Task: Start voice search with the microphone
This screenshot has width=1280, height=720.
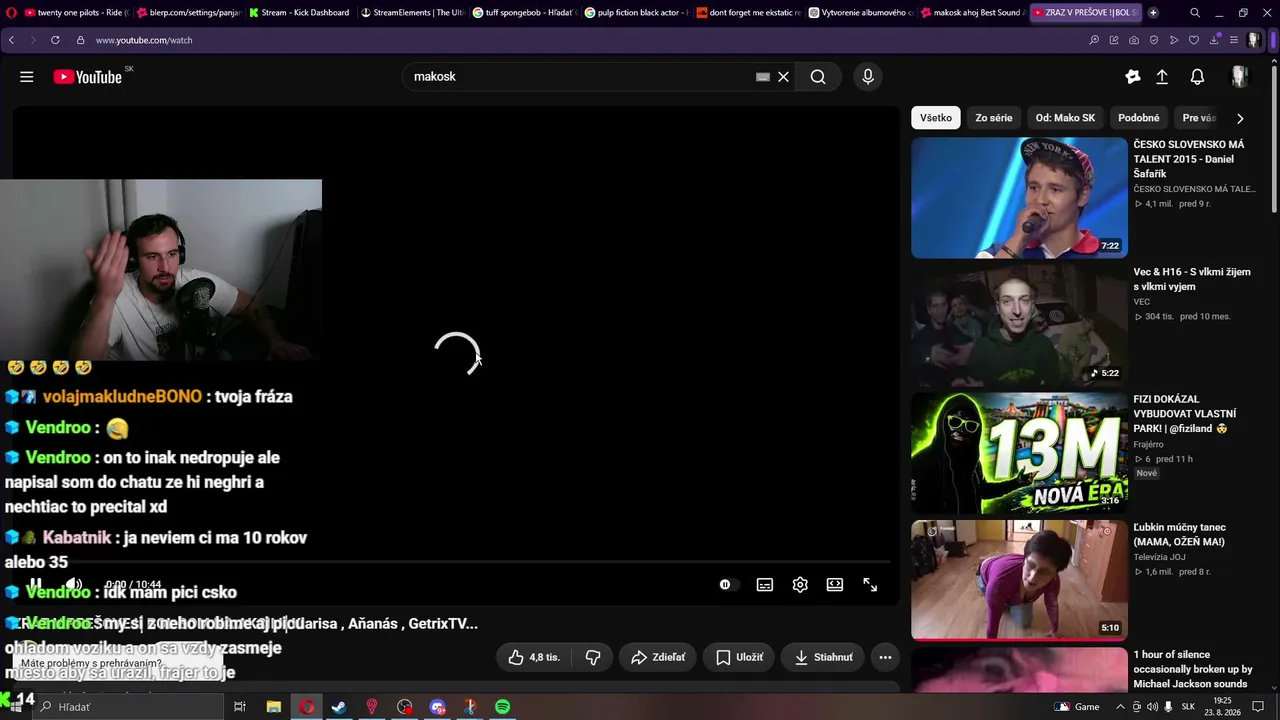Action: tap(868, 77)
